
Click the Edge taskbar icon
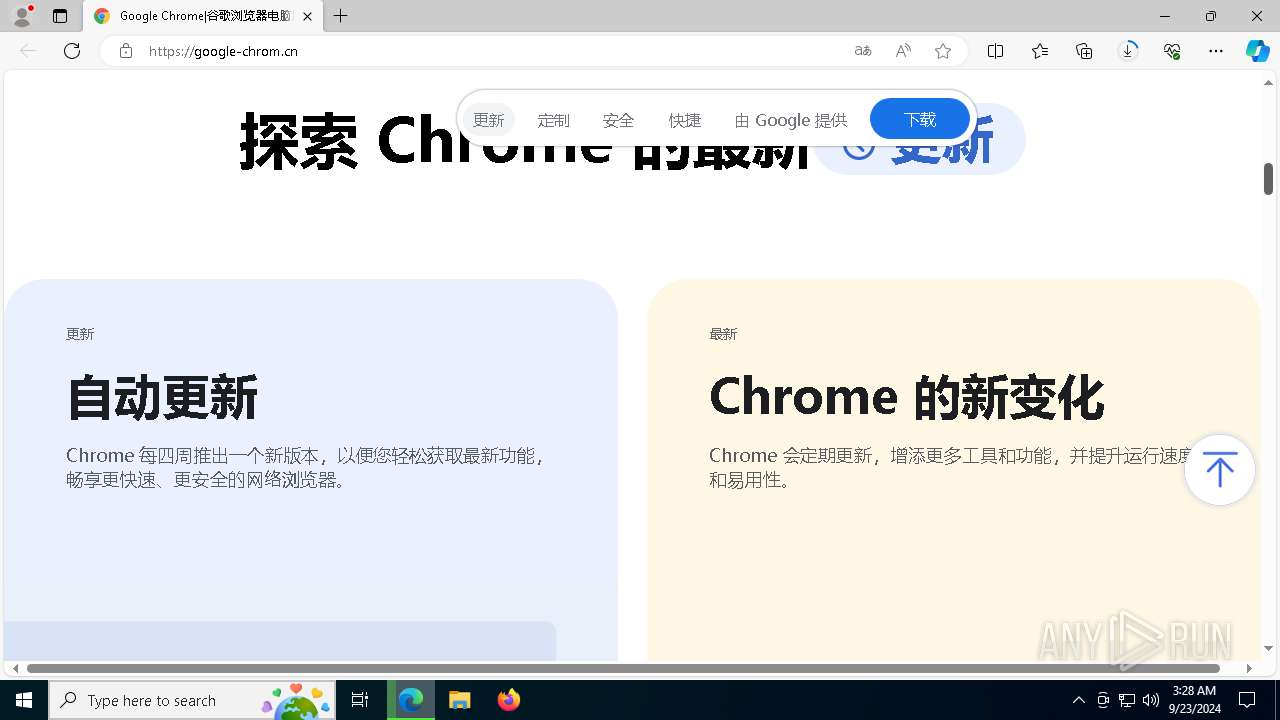pos(411,700)
